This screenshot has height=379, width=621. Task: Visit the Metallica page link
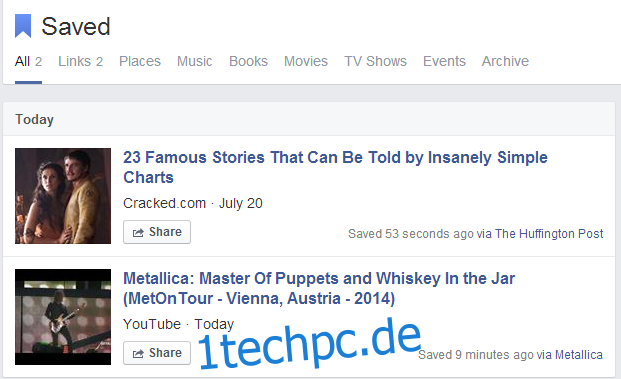click(x=579, y=354)
